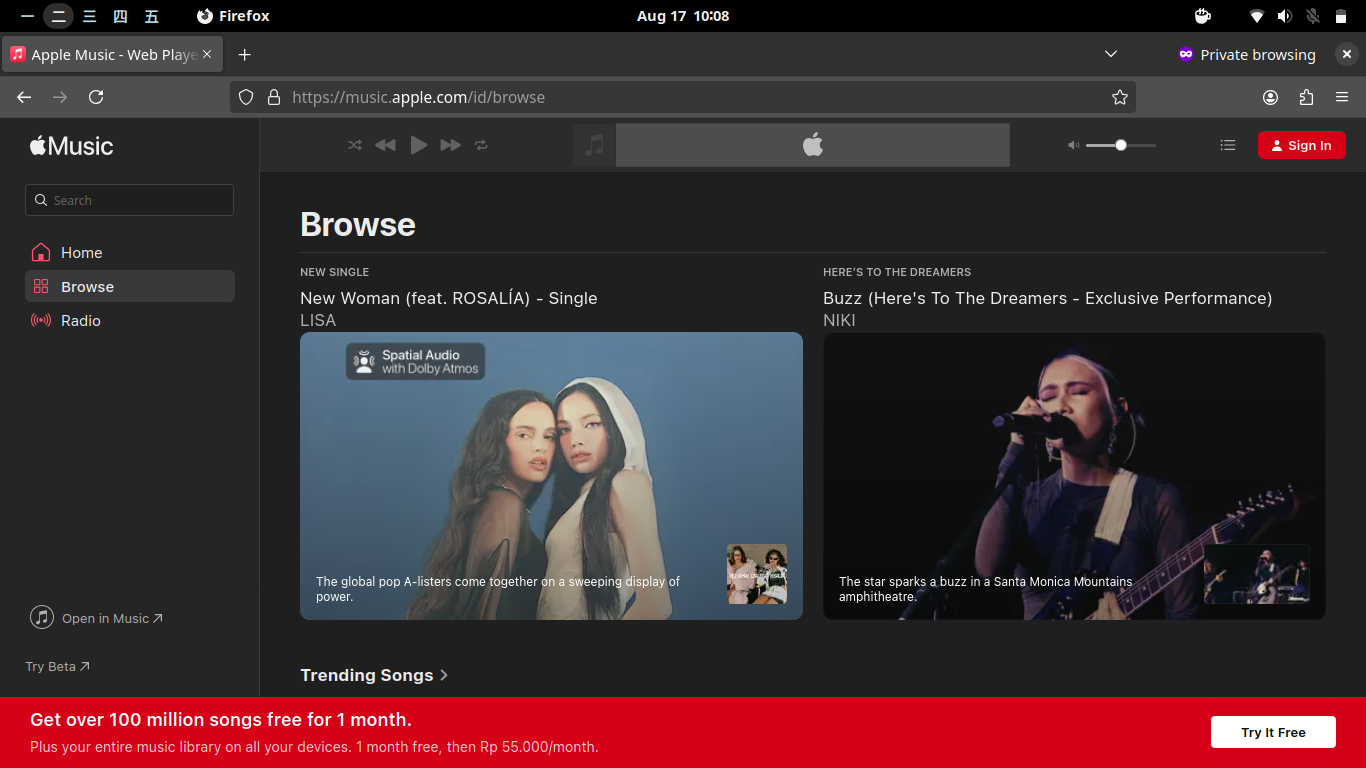The height and width of the screenshot is (768, 1366).
Task: Expand the Trending Songs section chevron
Action: (x=444, y=675)
